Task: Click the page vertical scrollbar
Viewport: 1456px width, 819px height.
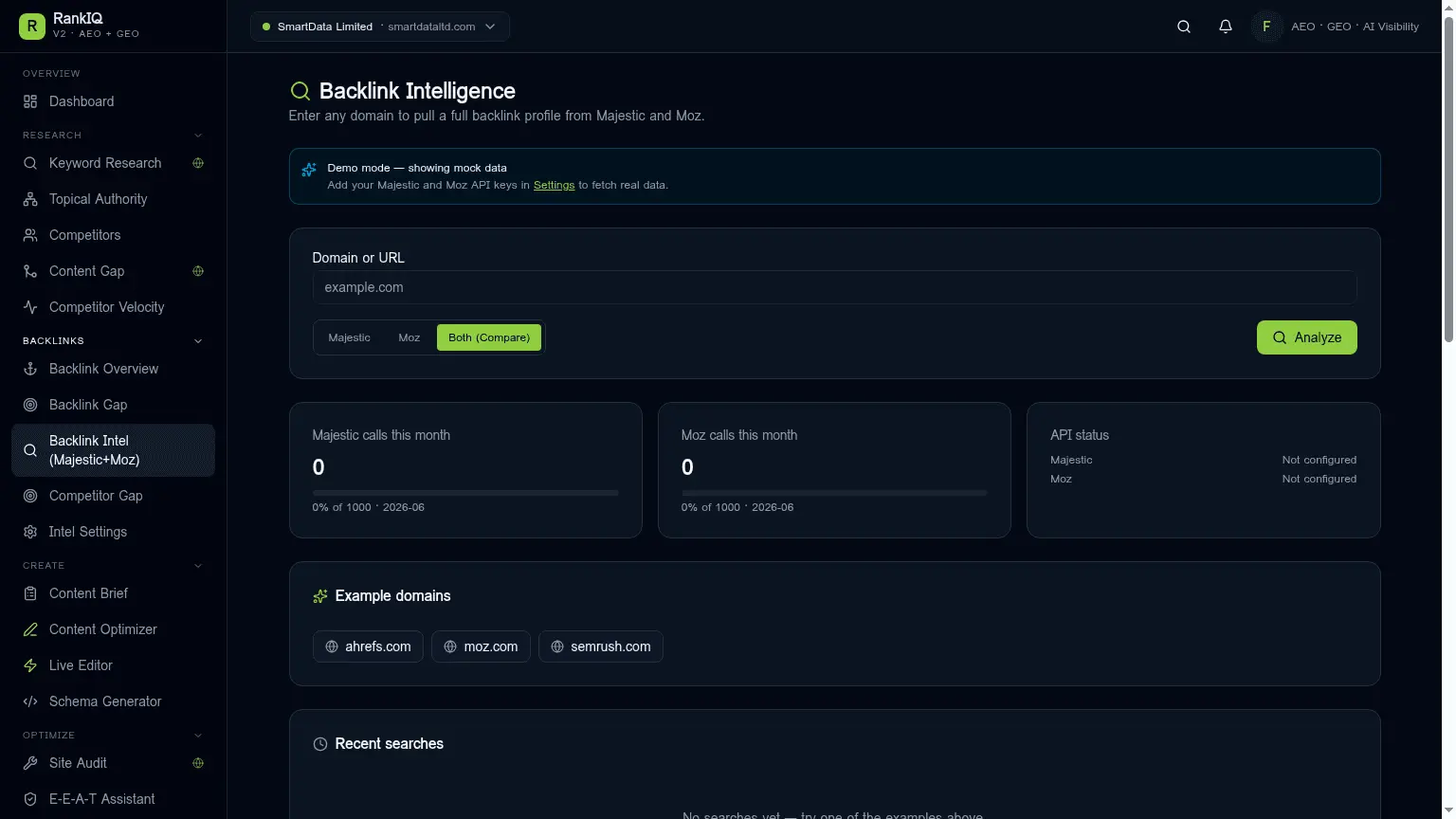Action: click(x=1447, y=180)
